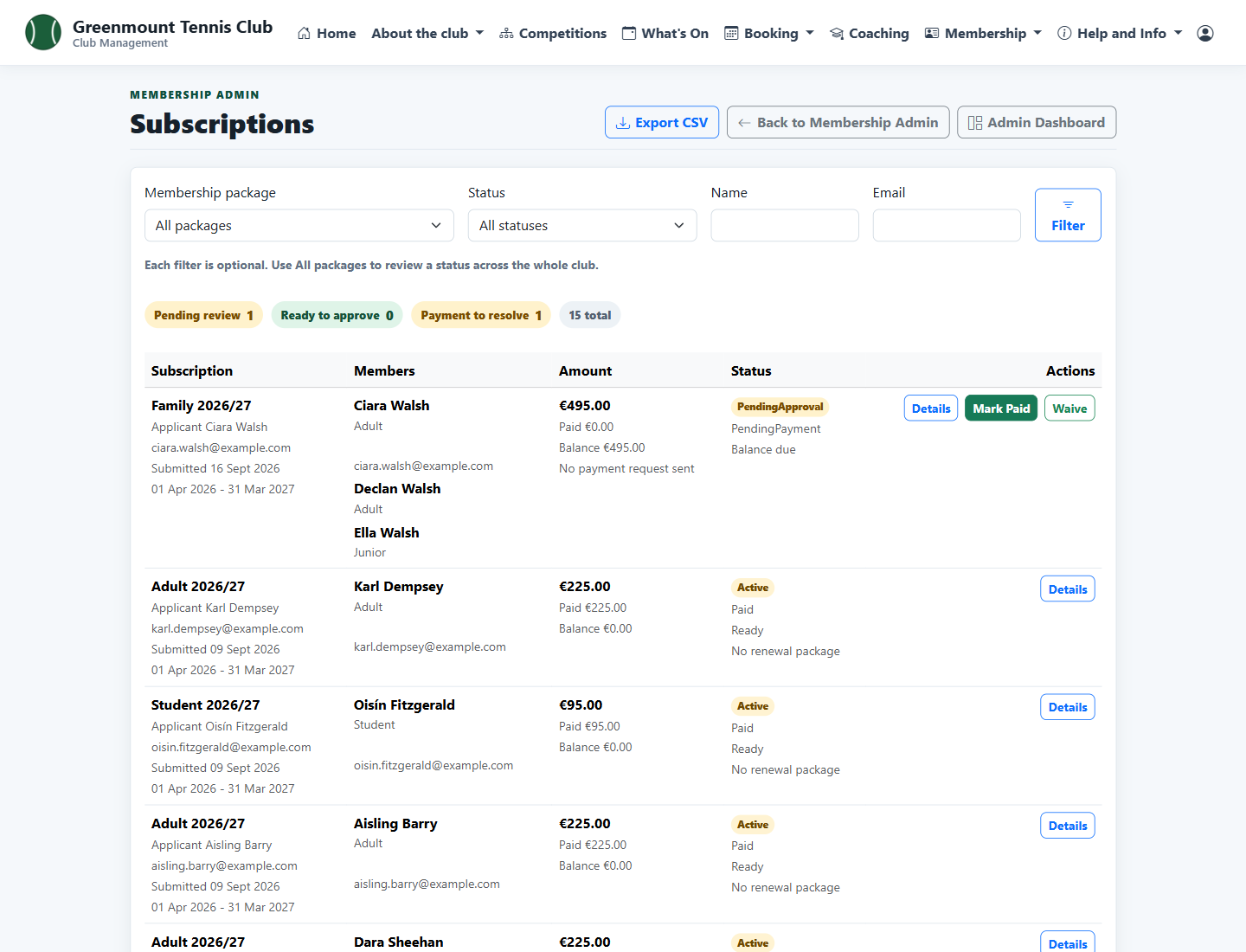Go back to Membership Admin
The width and height of the screenshot is (1246, 952).
click(838, 123)
